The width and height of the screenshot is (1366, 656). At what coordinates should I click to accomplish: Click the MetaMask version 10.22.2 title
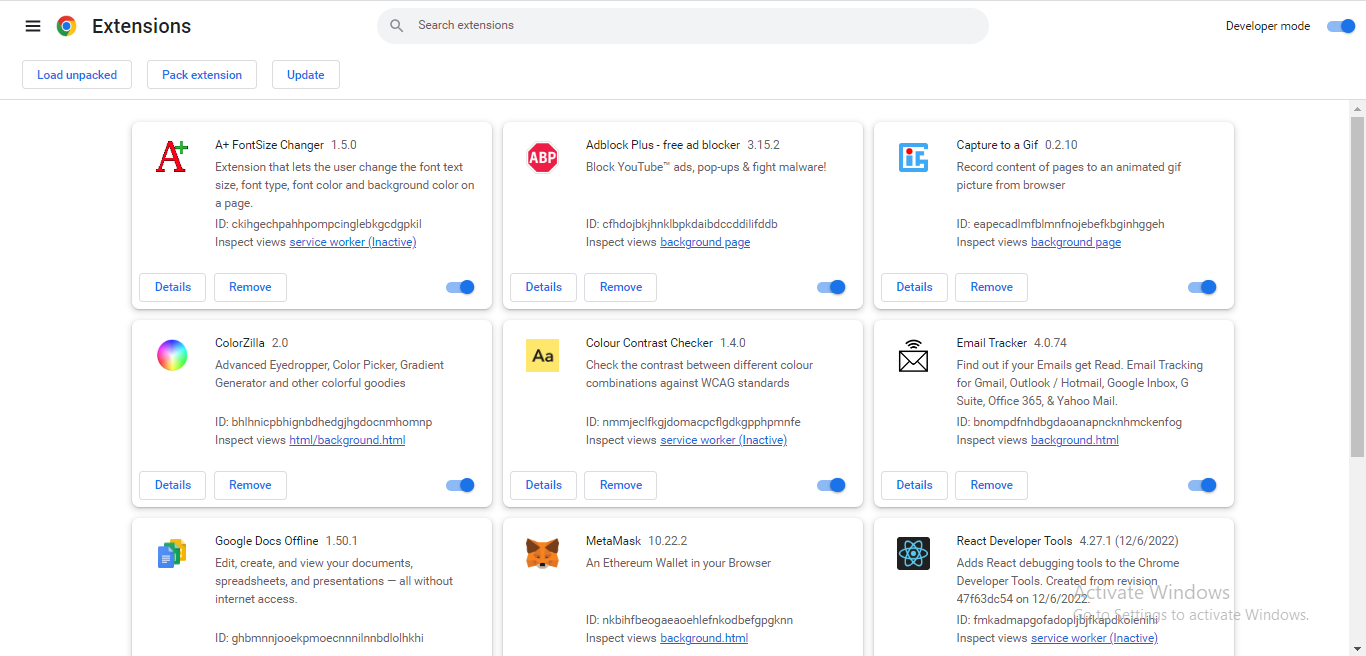coord(637,541)
